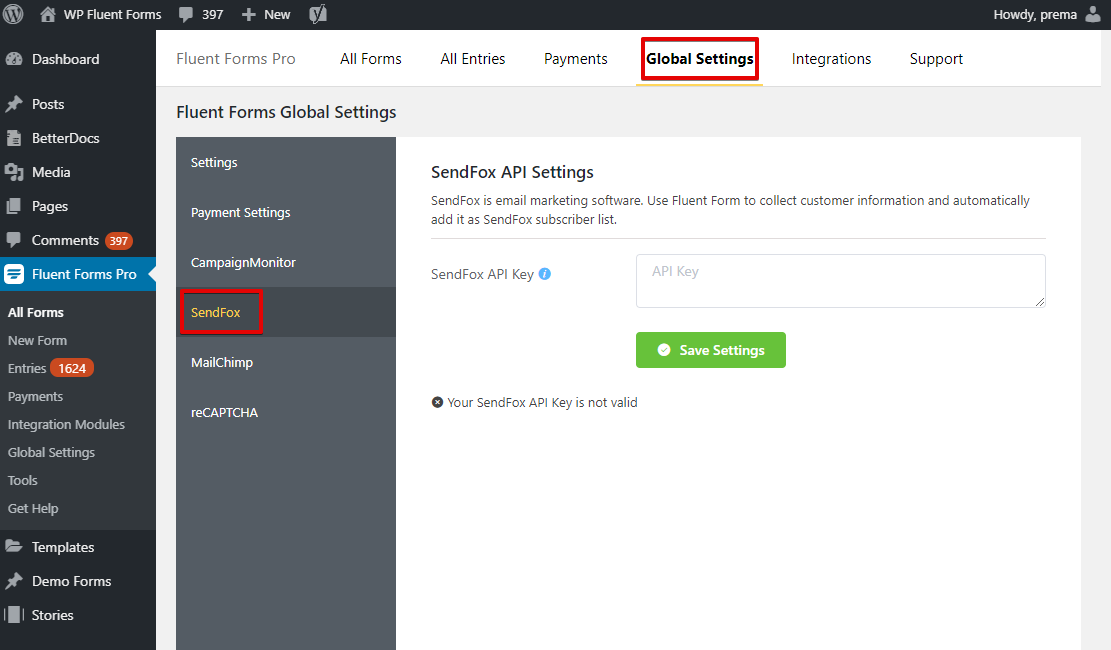Click the Posts pin icon
The width and height of the screenshot is (1111, 650).
point(14,104)
